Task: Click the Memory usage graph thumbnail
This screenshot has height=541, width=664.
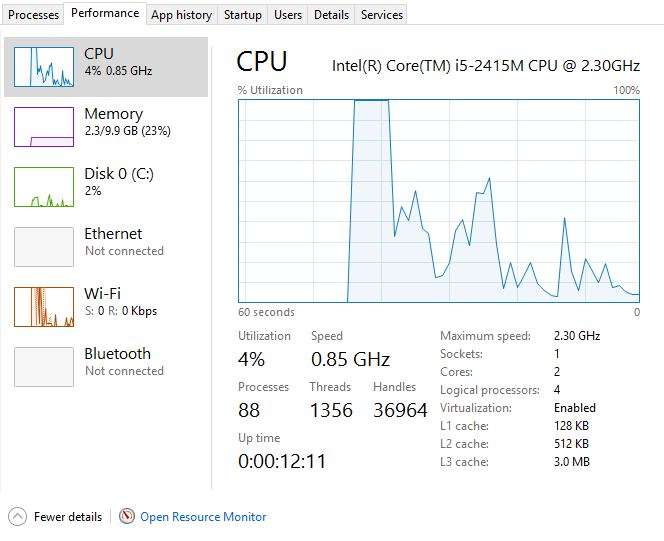Action: point(44,127)
